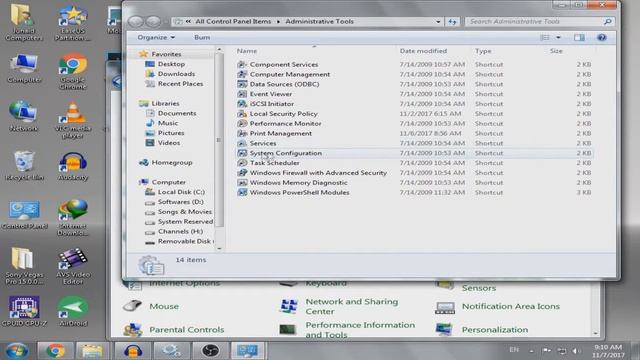Viewport: 640px width, 360px height.
Task: Open Notification Area Icons in Control Panel
Action: click(511, 306)
